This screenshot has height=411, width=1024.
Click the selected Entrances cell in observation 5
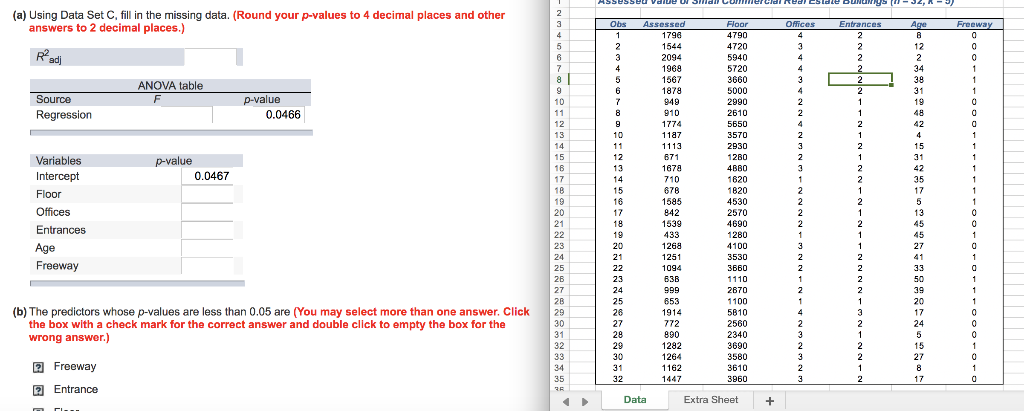[860, 79]
